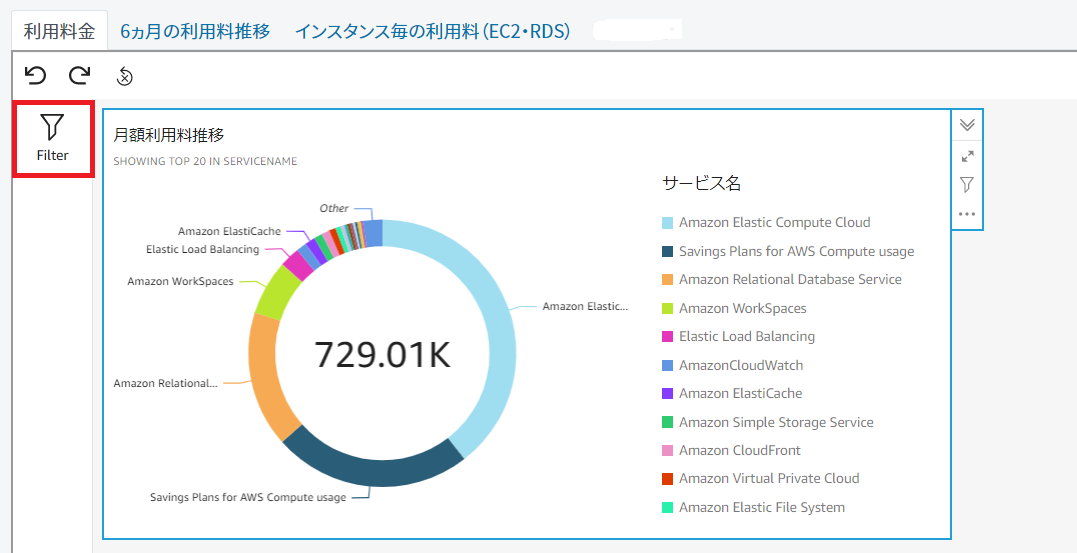Select Amazon CloudFront legend entry
The height and width of the screenshot is (553, 1077).
732,451
